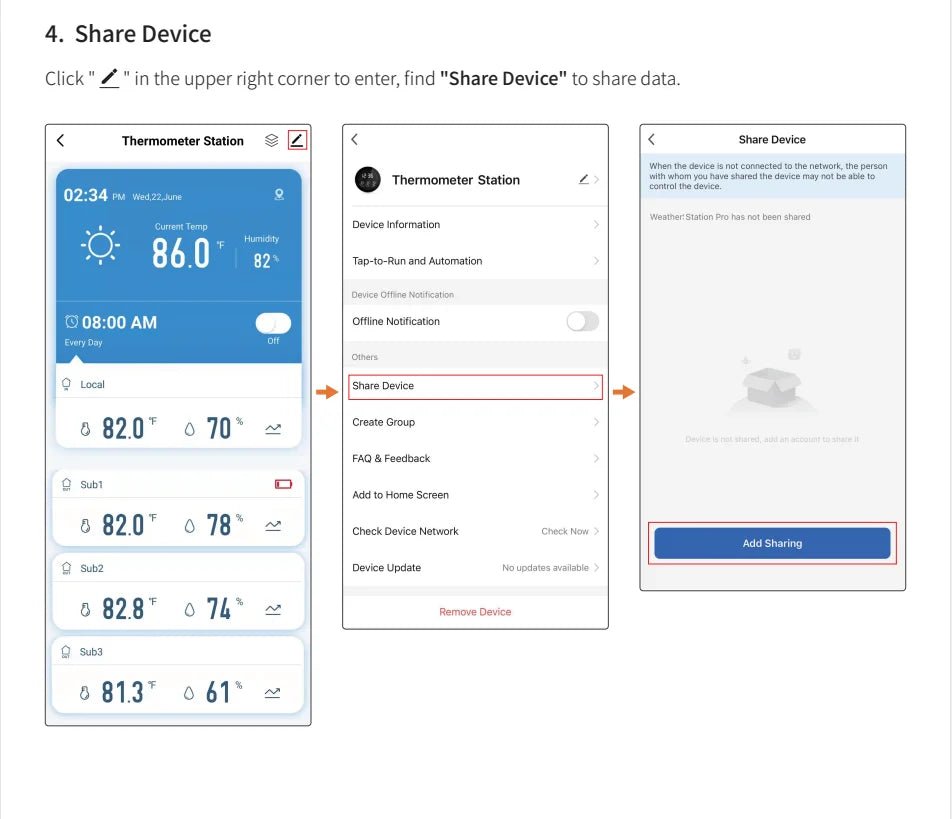The width and height of the screenshot is (952, 819).
Task: Go back from the Share Device page
Action: [652, 140]
